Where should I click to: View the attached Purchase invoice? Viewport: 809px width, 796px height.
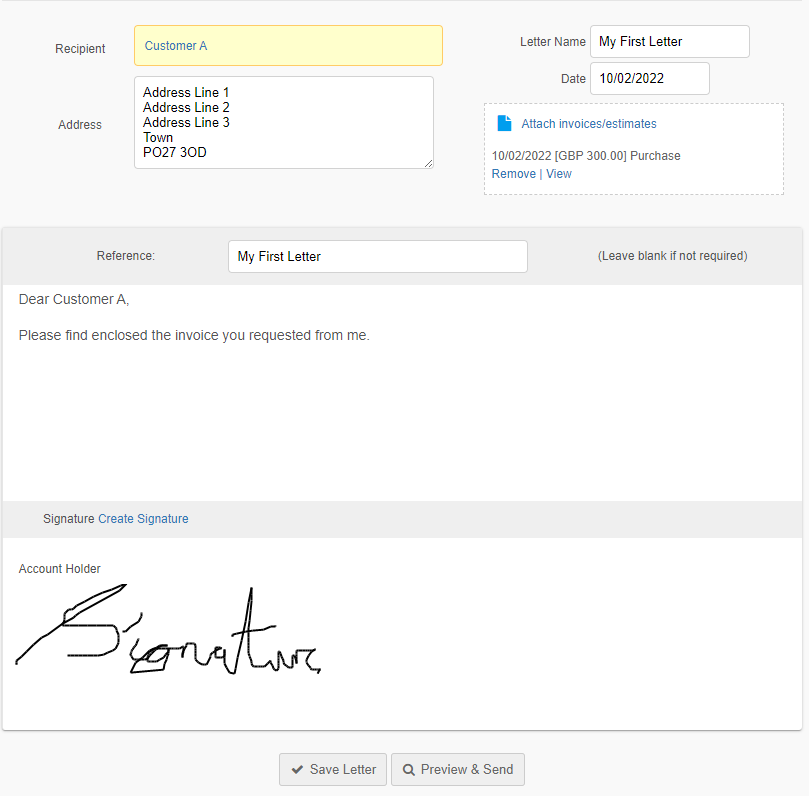pyautogui.click(x=559, y=174)
